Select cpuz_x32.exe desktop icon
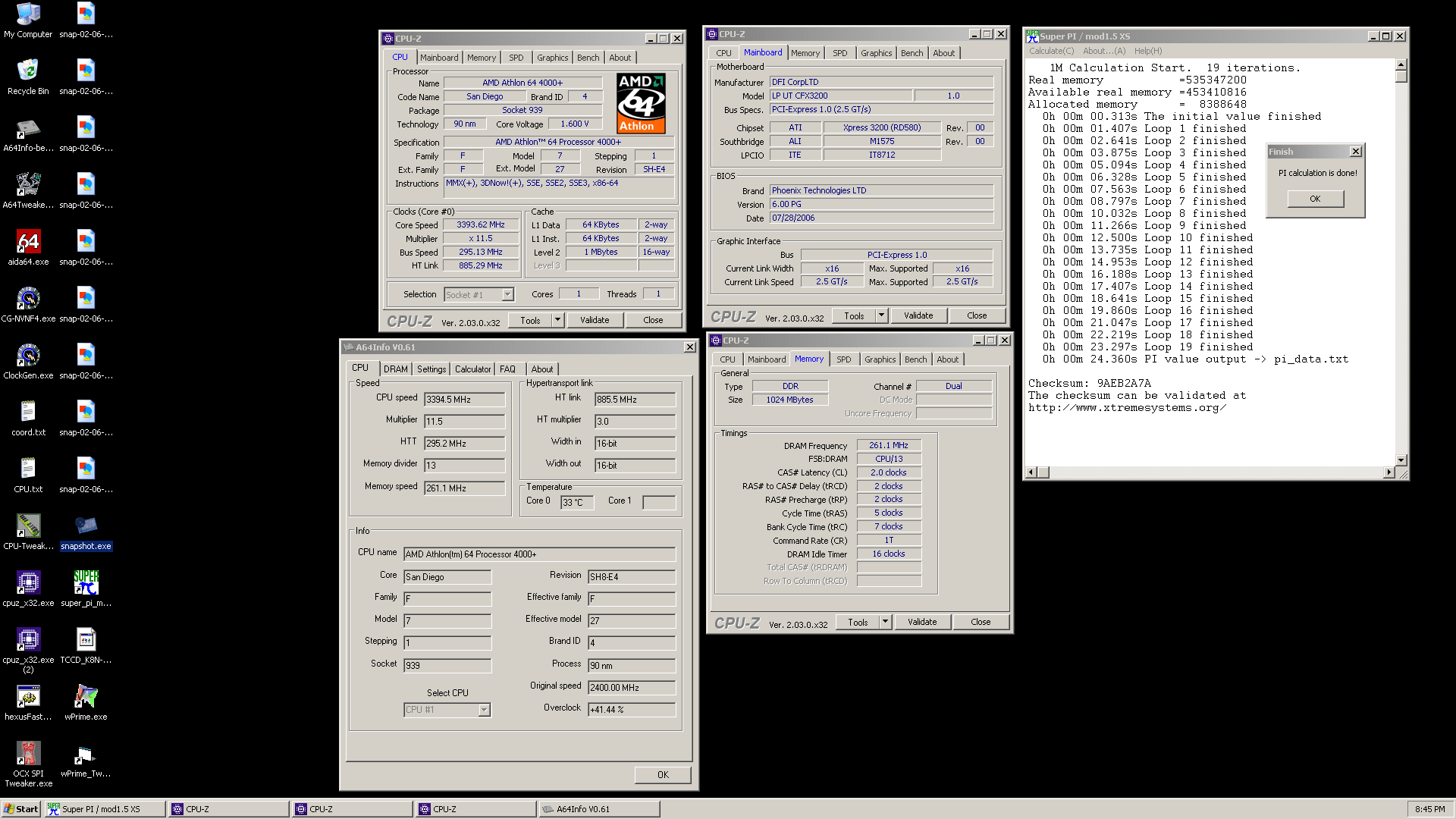The width and height of the screenshot is (1456, 819). click(28, 589)
